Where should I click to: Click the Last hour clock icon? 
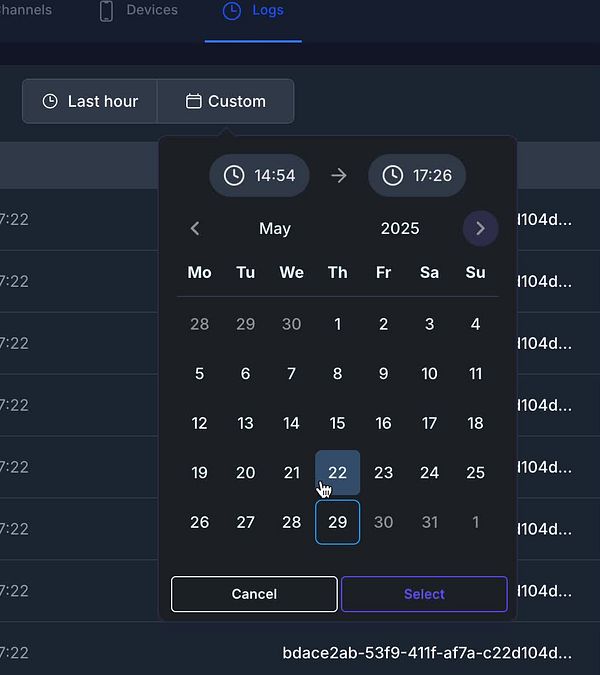tap(50, 102)
